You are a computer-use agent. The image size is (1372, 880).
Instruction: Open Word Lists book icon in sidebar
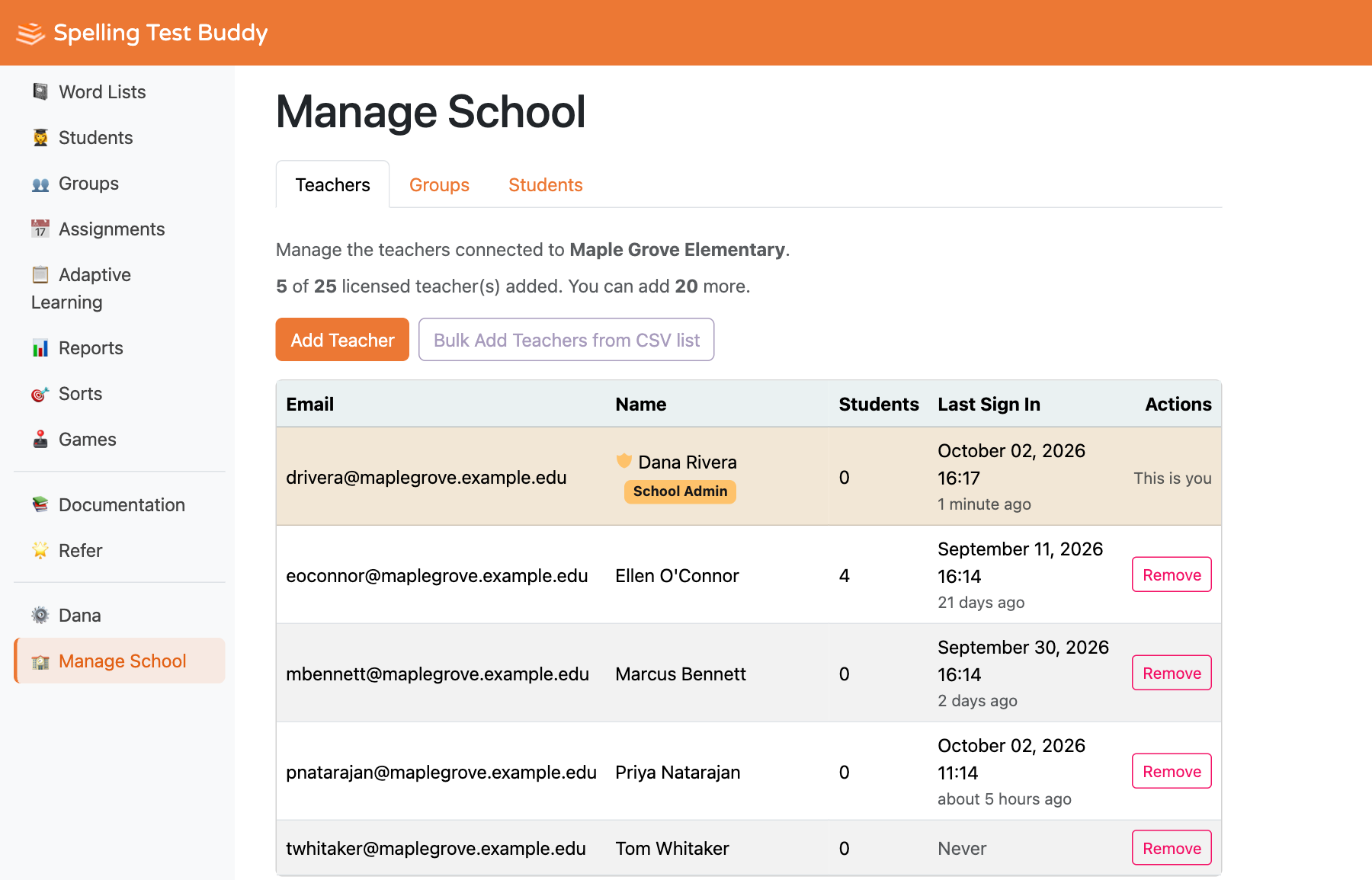[x=40, y=91]
